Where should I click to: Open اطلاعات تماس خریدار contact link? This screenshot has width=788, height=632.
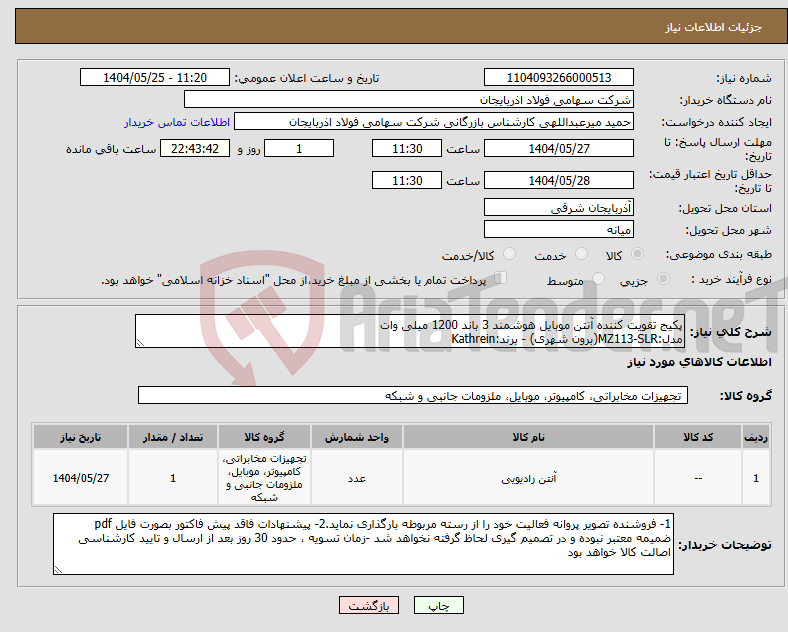176,122
